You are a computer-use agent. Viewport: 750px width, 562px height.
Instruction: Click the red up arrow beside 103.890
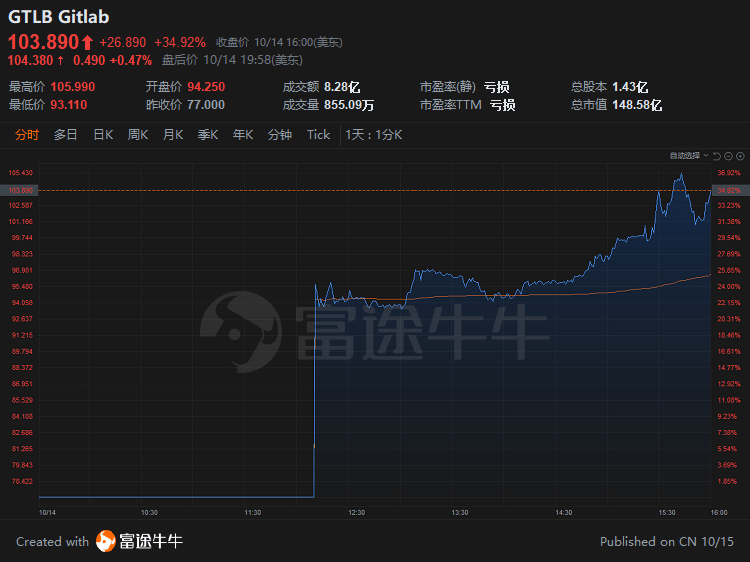[87, 43]
